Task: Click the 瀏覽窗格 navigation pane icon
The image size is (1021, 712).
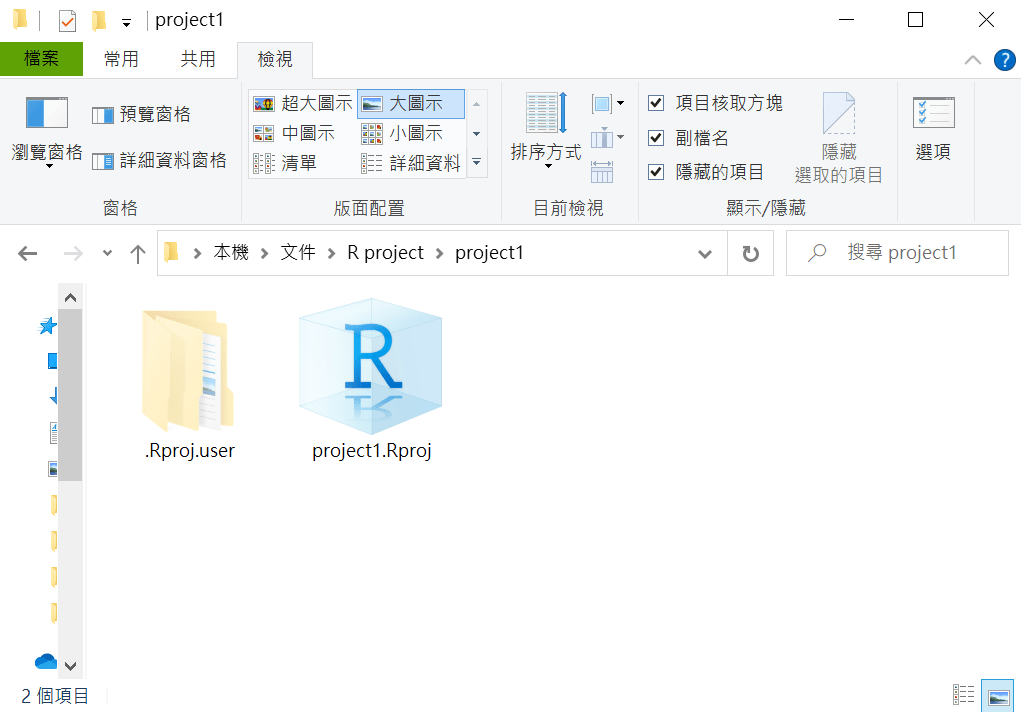Action: click(46, 114)
